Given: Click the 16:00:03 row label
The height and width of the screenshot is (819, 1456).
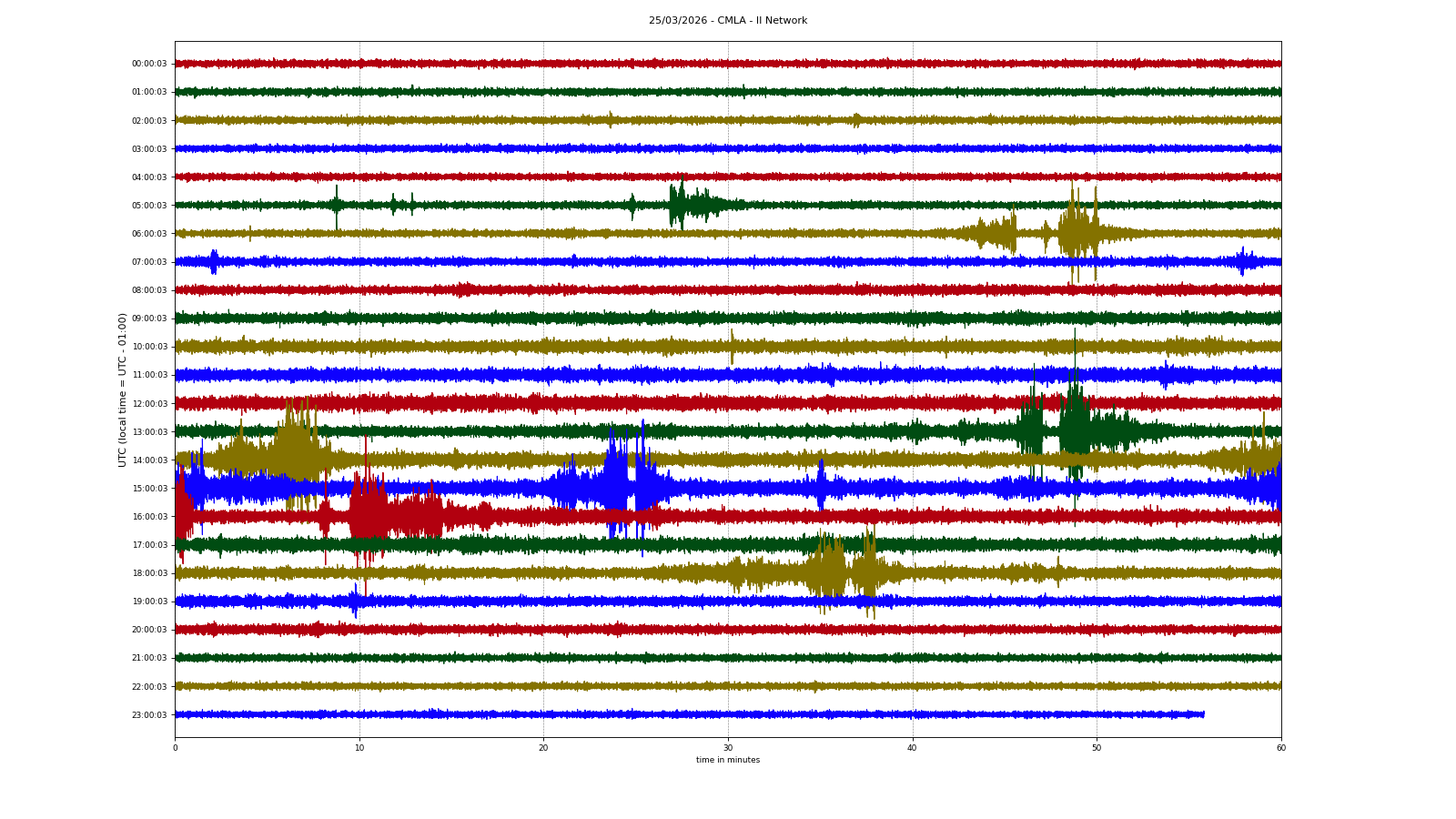Looking at the screenshot, I should pyautogui.click(x=149, y=517).
